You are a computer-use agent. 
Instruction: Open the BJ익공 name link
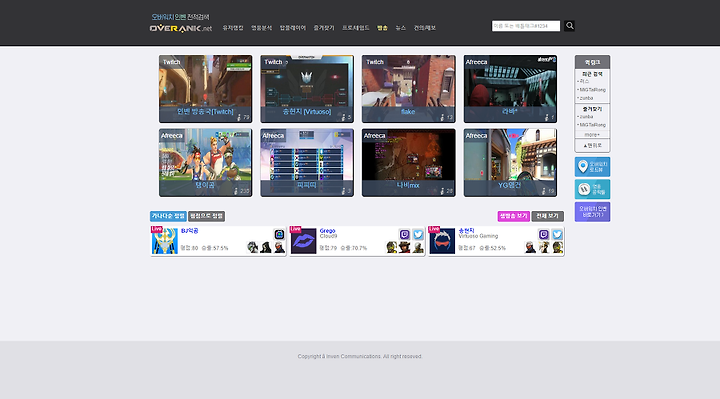click(189, 230)
